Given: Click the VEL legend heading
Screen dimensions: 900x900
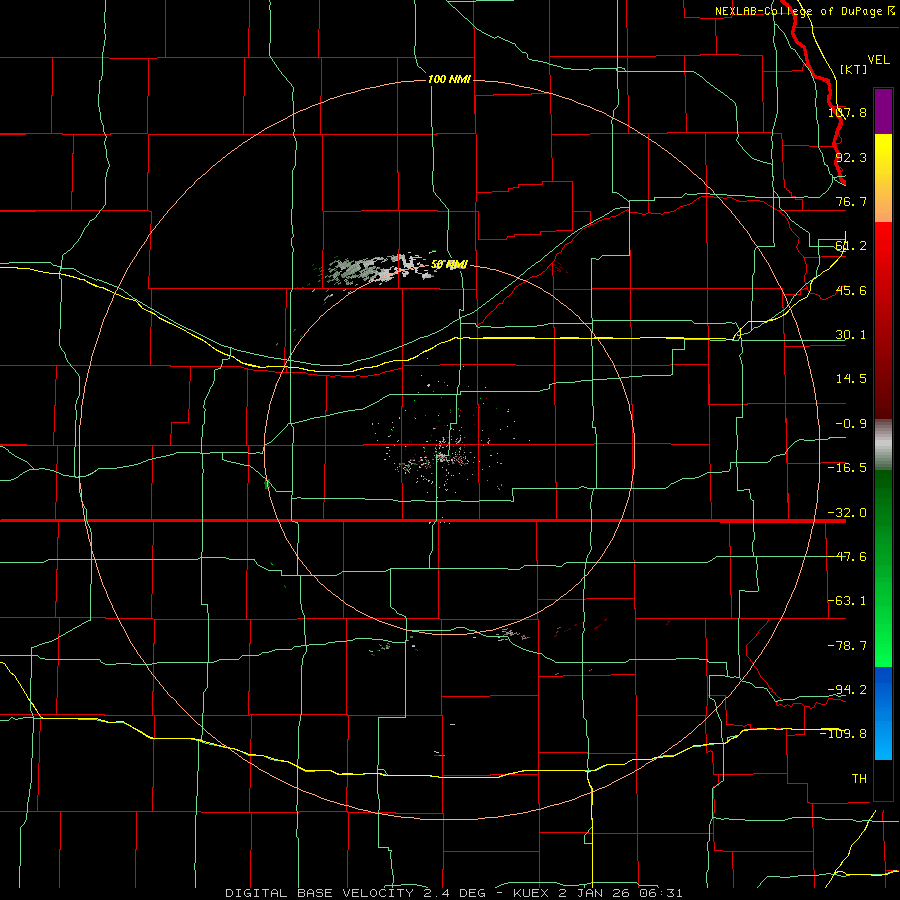Looking at the screenshot, I should pyautogui.click(x=878, y=60).
